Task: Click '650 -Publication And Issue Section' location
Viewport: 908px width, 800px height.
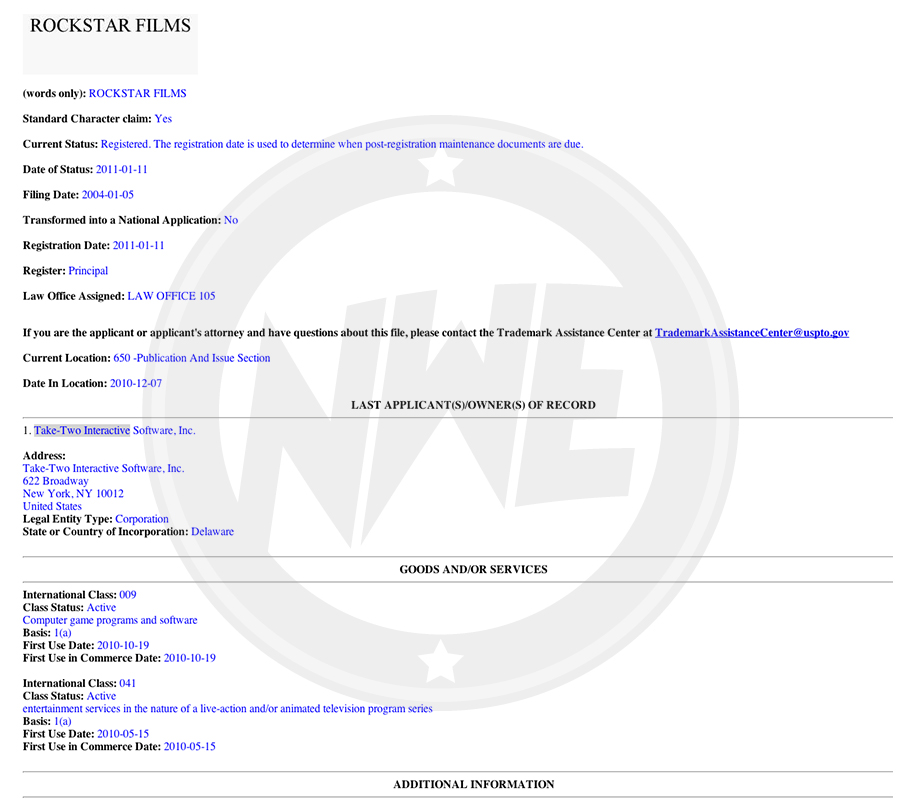Action: [191, 358]
